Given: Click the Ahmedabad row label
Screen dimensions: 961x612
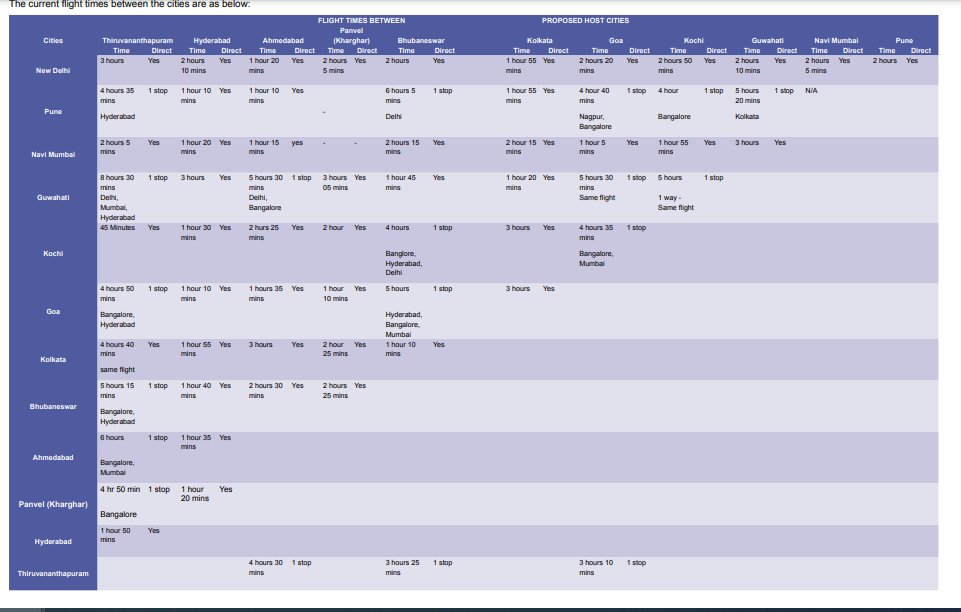Looking at the screenshot, I should tap(53, 458).
